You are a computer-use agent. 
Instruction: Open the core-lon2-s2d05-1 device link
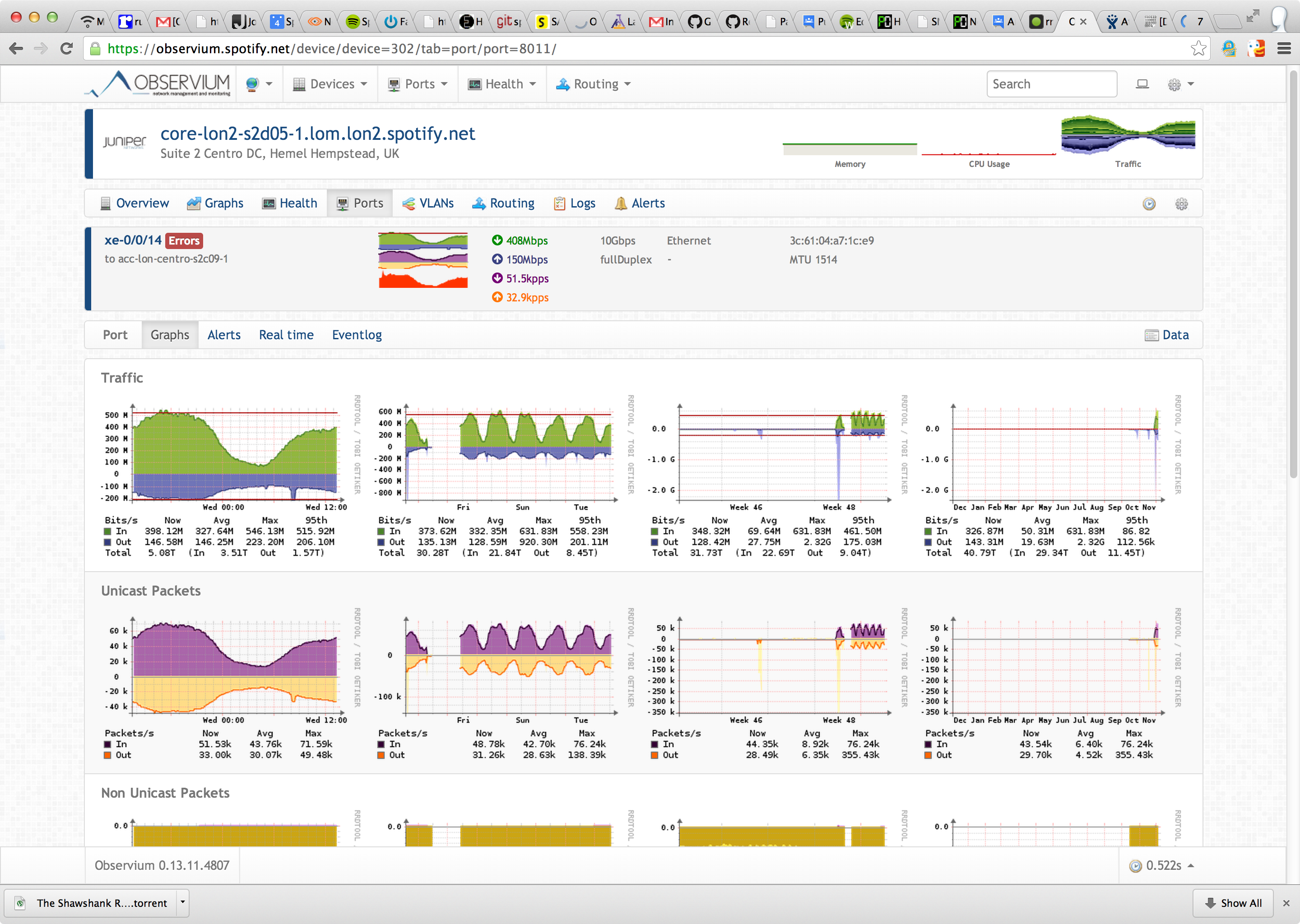(317, 134)
